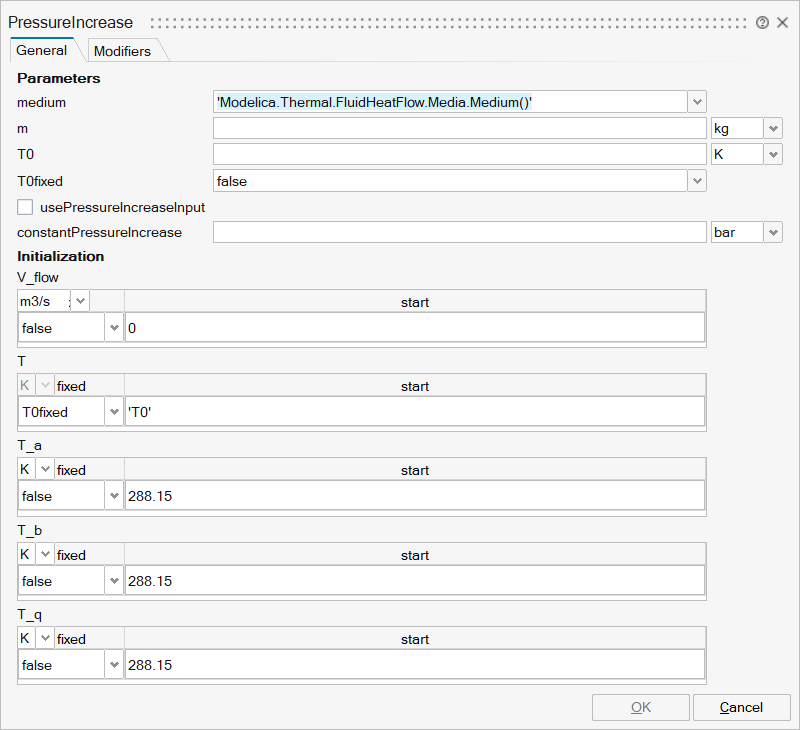Open the T fixed T0fixed dropdown
Screen dimensions: 800x730
113,412
